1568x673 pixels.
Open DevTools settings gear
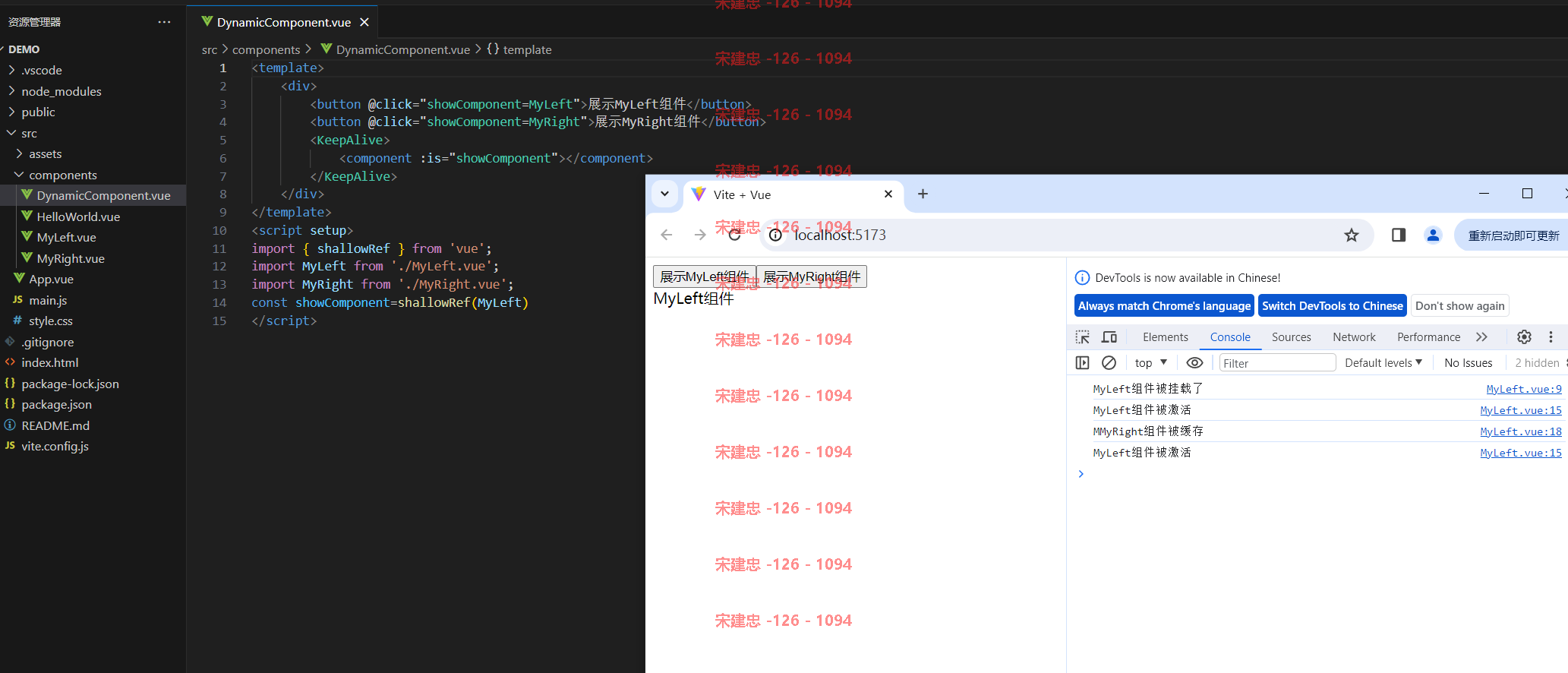pos(1524,337)
